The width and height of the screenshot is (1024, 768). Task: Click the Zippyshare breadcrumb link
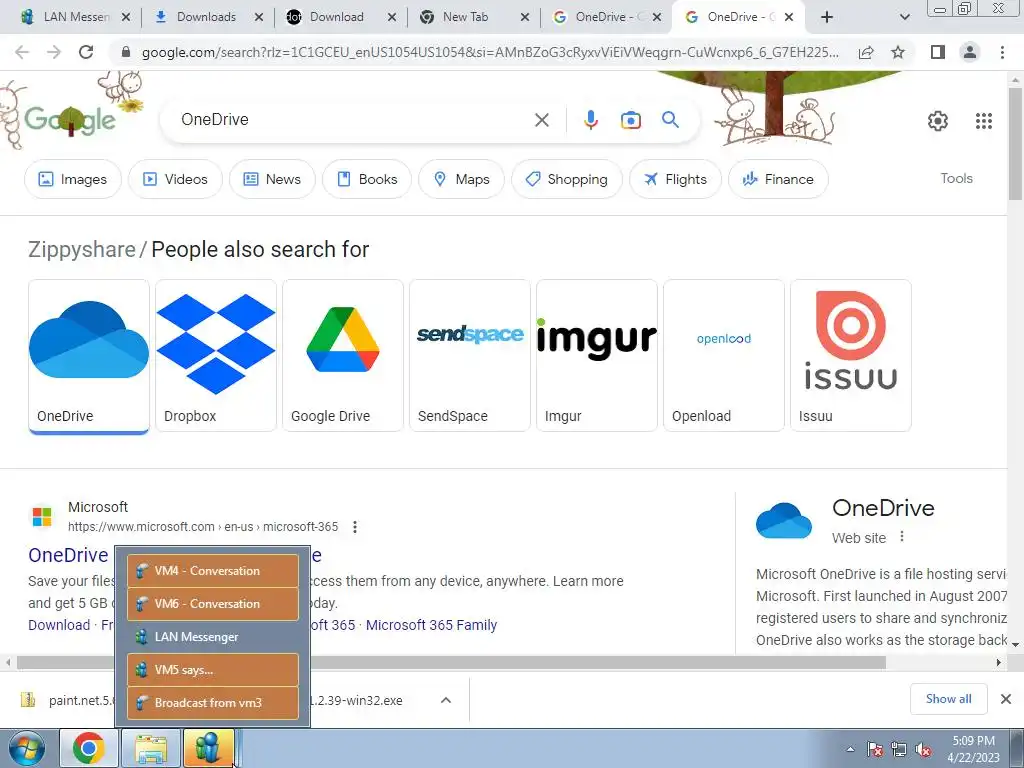click(82, 249)
